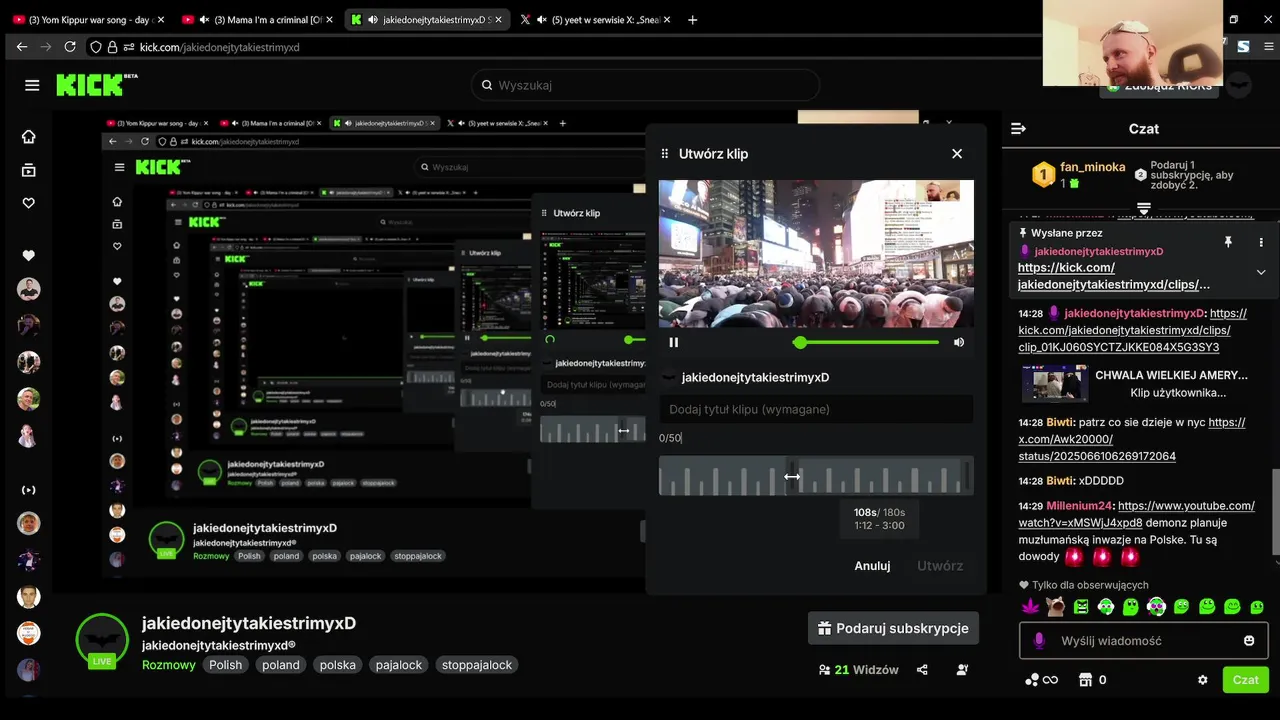1280x720 pixels.
Task: Open the Following heart sidebar icon
Action: [29, 203]
